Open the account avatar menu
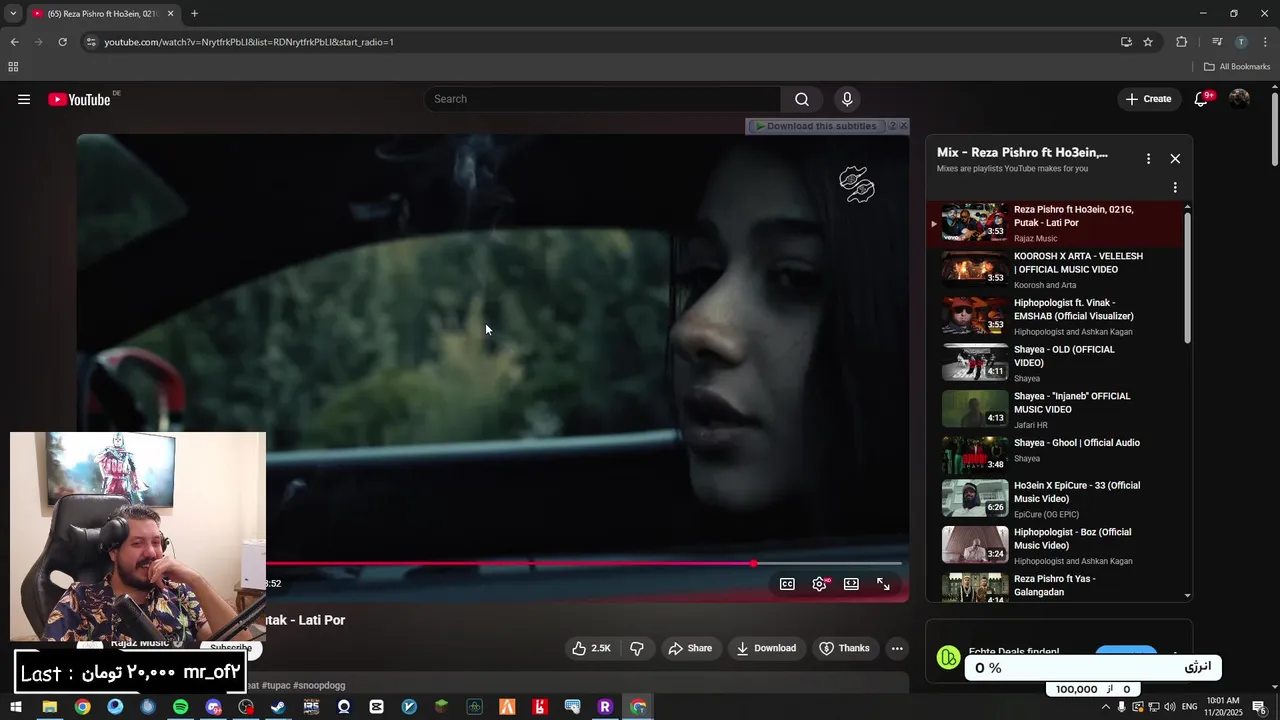1280x720 pixels. point(1239,99)
